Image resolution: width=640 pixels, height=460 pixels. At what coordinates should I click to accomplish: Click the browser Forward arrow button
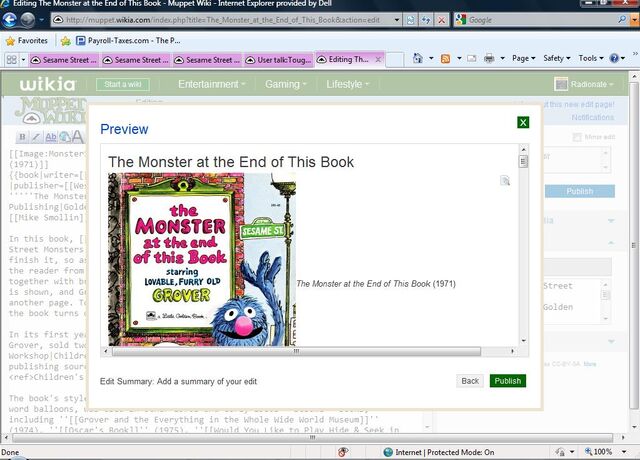pos(28,20)
